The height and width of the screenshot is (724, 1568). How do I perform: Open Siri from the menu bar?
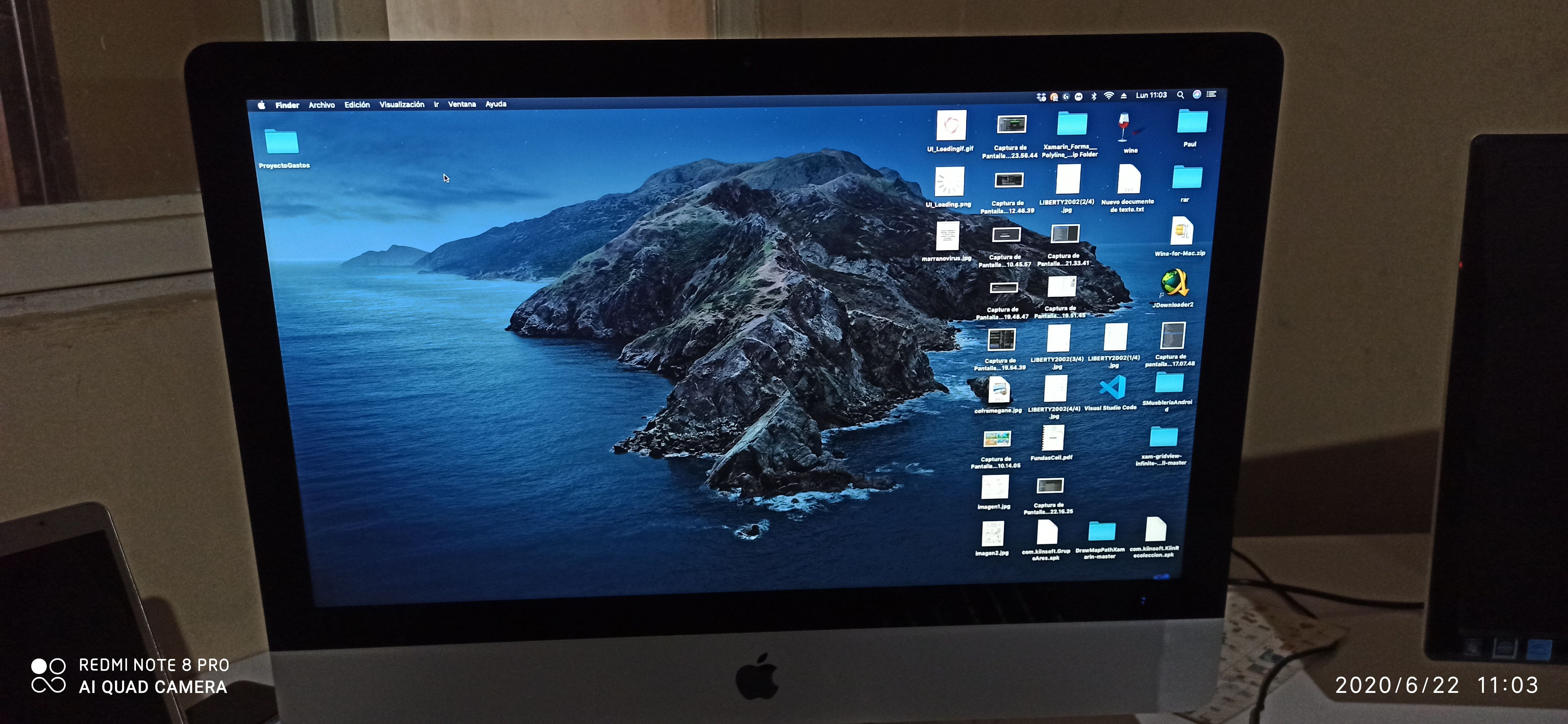tap(1197, 94)
